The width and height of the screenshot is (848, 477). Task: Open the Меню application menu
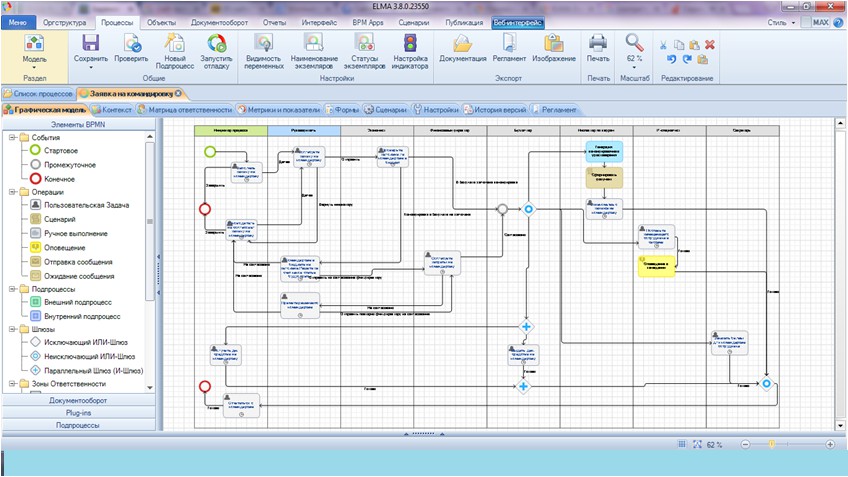pos(18,23)
